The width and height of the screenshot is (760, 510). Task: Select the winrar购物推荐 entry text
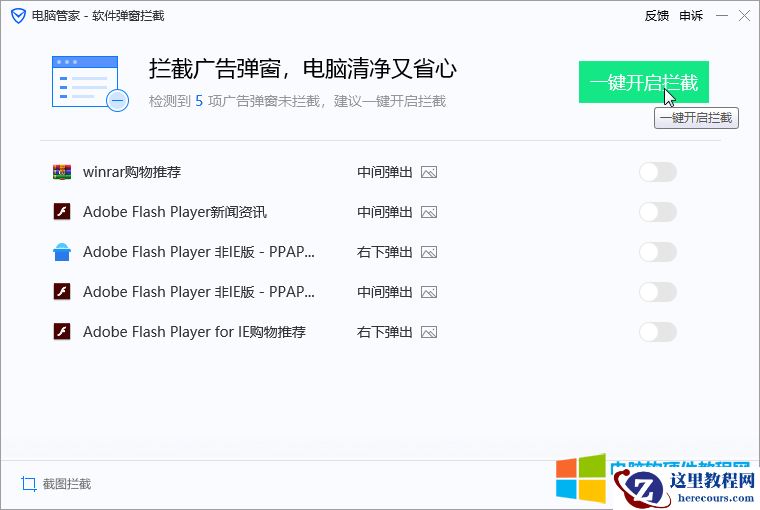coord(132,172)
